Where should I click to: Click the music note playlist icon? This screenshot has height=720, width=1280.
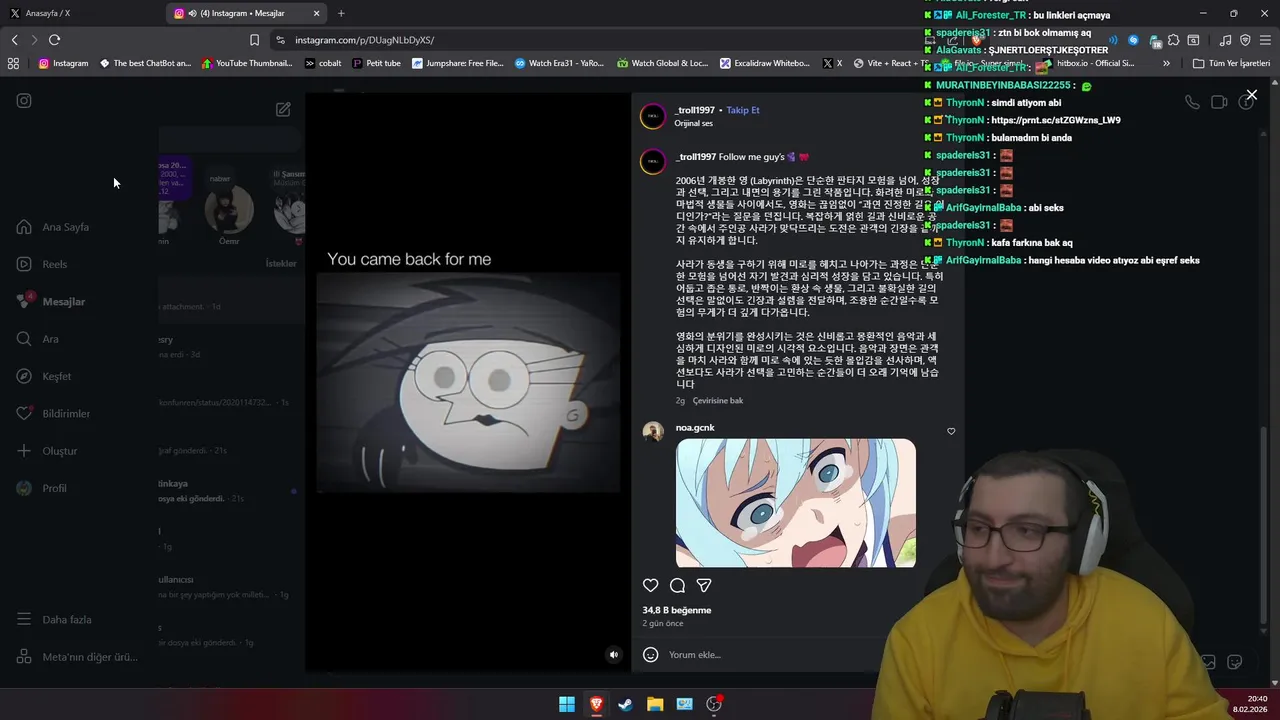point(1225,40)
